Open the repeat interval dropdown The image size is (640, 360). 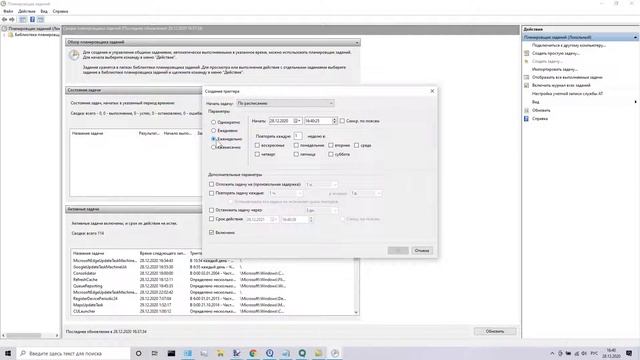point(286,193)
